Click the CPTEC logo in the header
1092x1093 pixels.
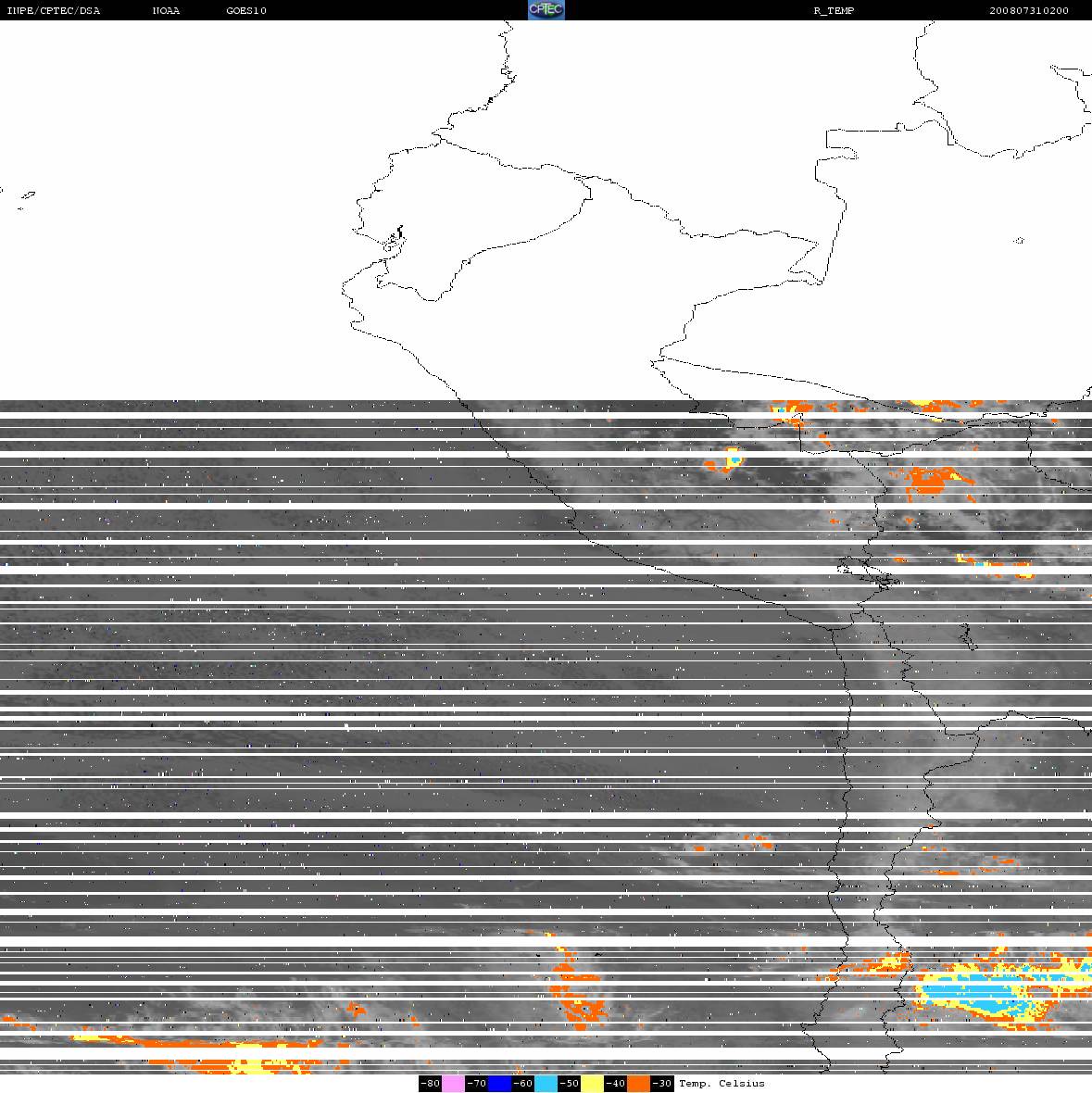click(546, 10)
